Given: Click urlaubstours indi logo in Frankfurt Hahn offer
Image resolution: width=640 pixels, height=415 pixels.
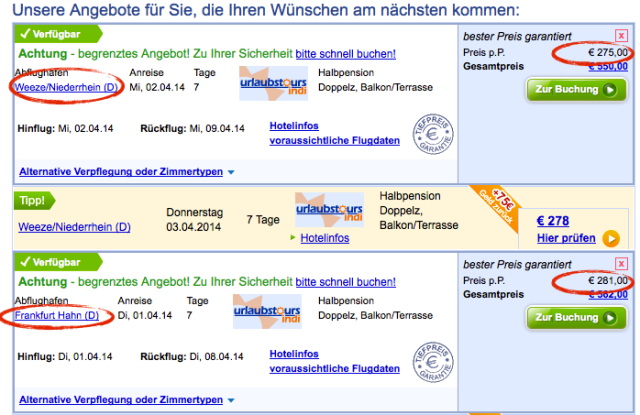Looking at the screenshot, I should (267, 311).
